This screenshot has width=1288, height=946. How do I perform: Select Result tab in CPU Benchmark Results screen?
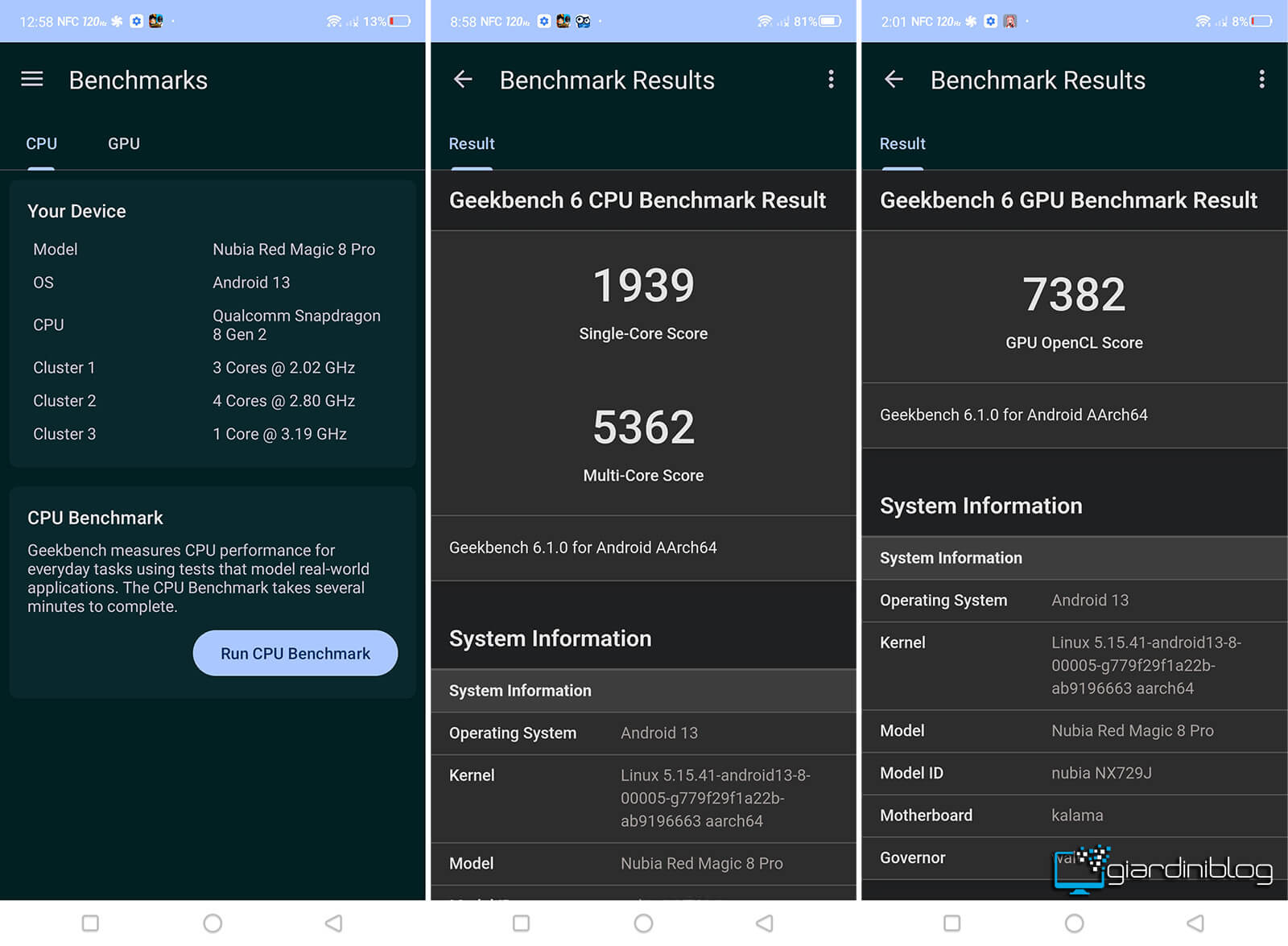pos(472,143)
